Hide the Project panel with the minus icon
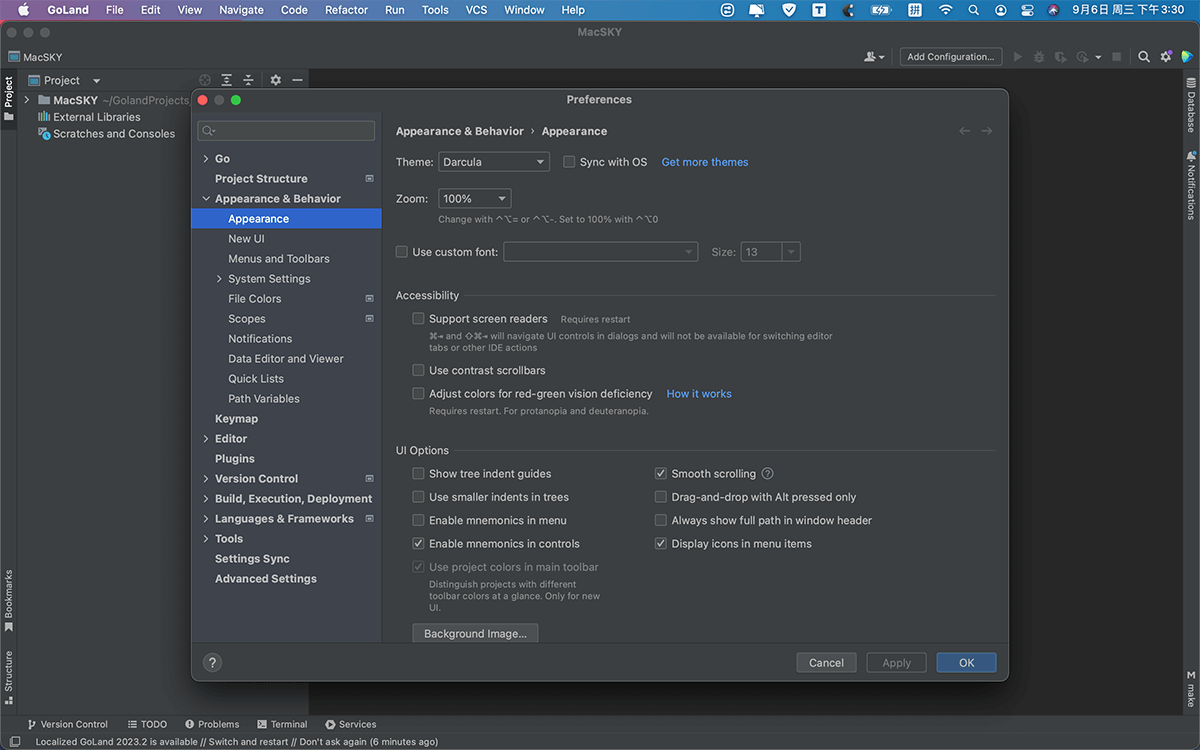 pyautogui.click(x=297, y=80)
